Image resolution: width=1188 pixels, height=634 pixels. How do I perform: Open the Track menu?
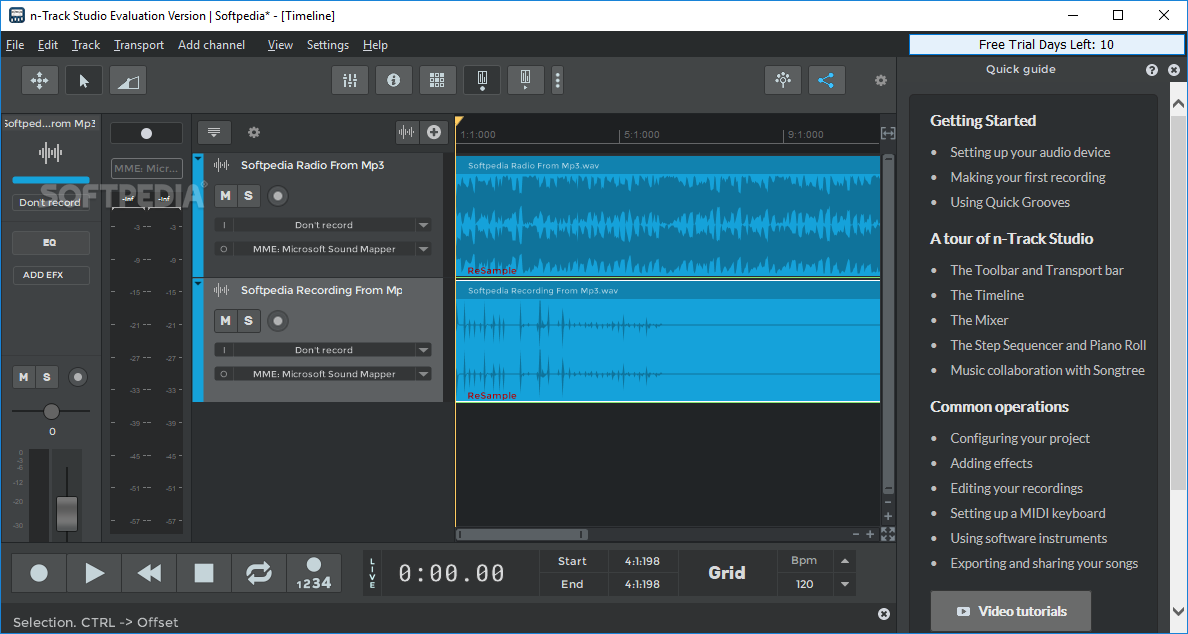(x=86, y=45)
